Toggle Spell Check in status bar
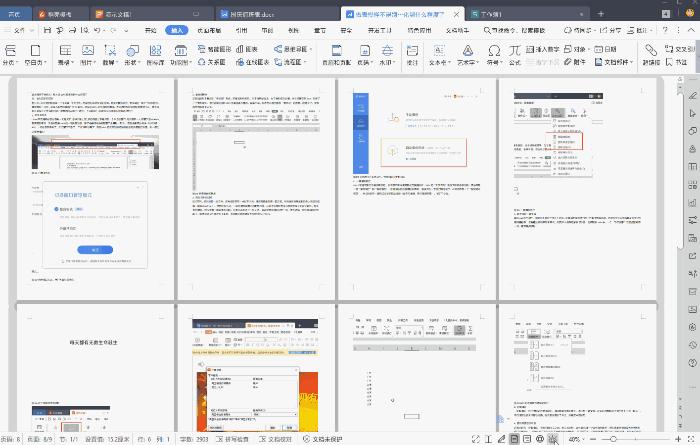 click(232, 439)
